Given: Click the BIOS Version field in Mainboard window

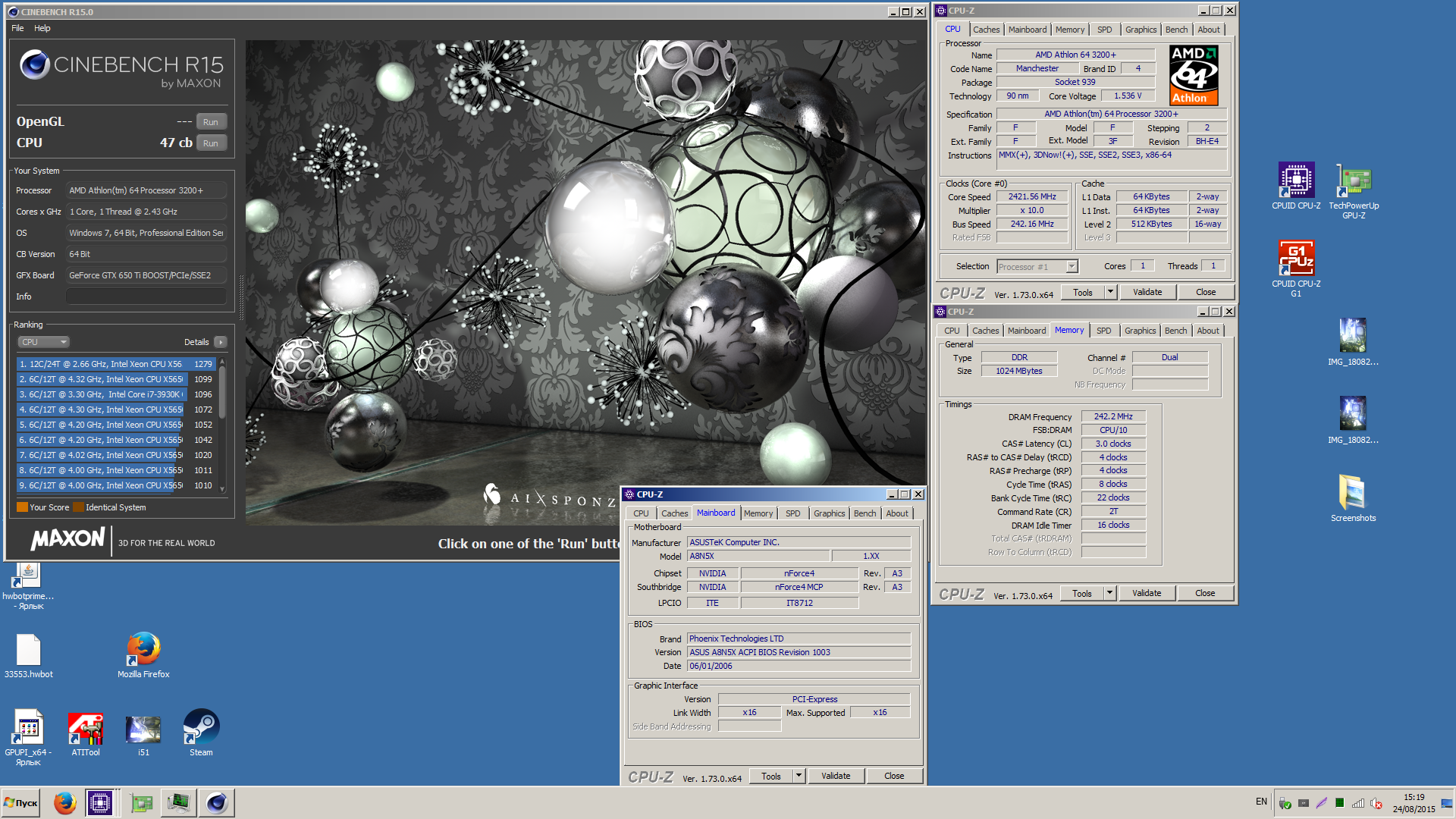Looking at the screenshot, I should tap(799, 652).
